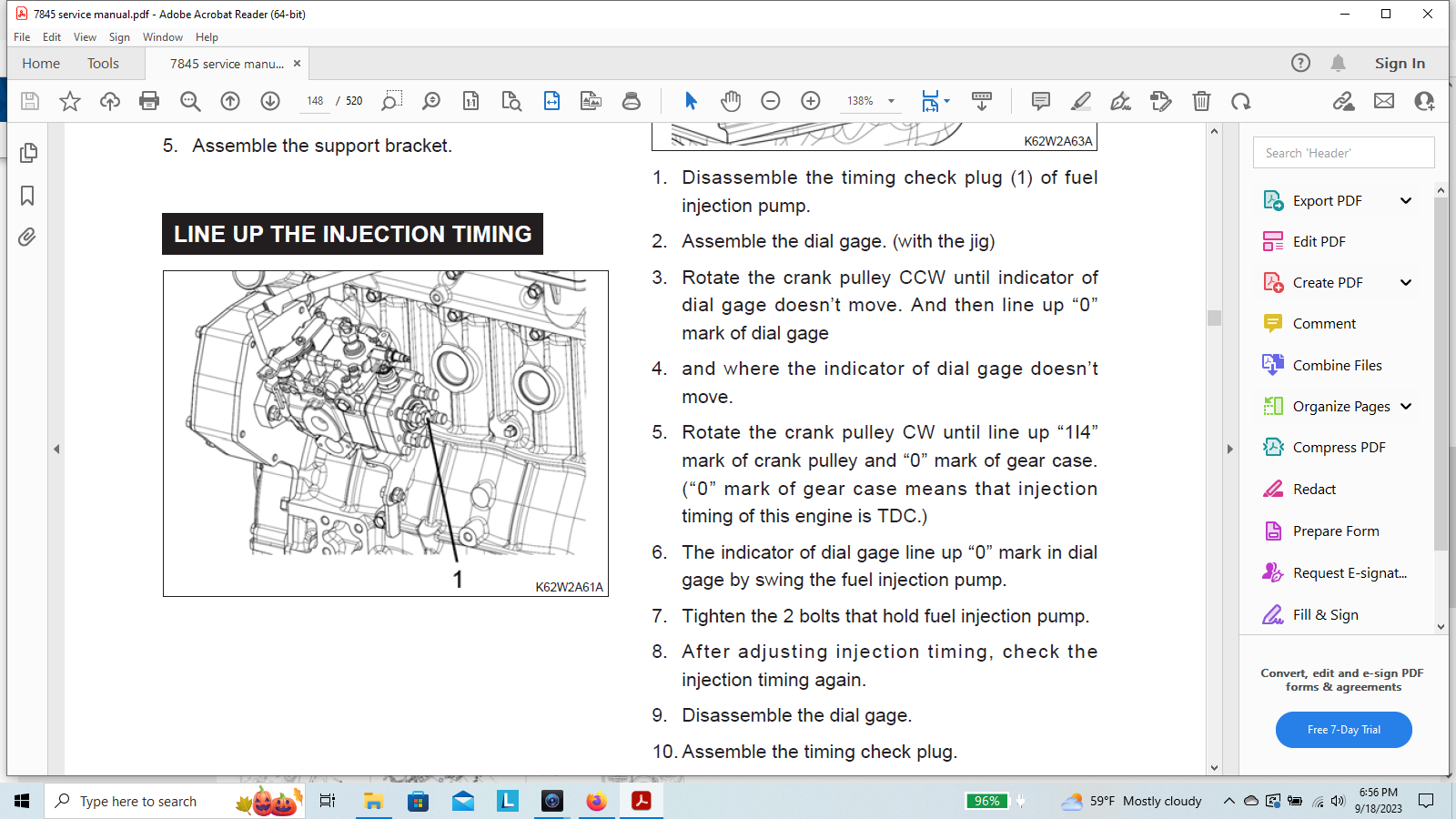1456x819 pixels.
Task: Open the Combine Files tool
Action: click(1322, 366)
